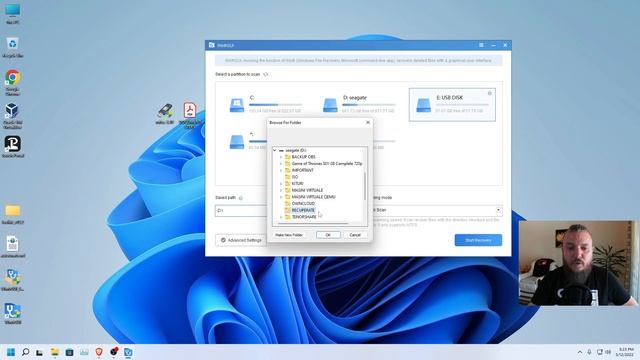Click the unnamed partition drive icon

point(237,142)
